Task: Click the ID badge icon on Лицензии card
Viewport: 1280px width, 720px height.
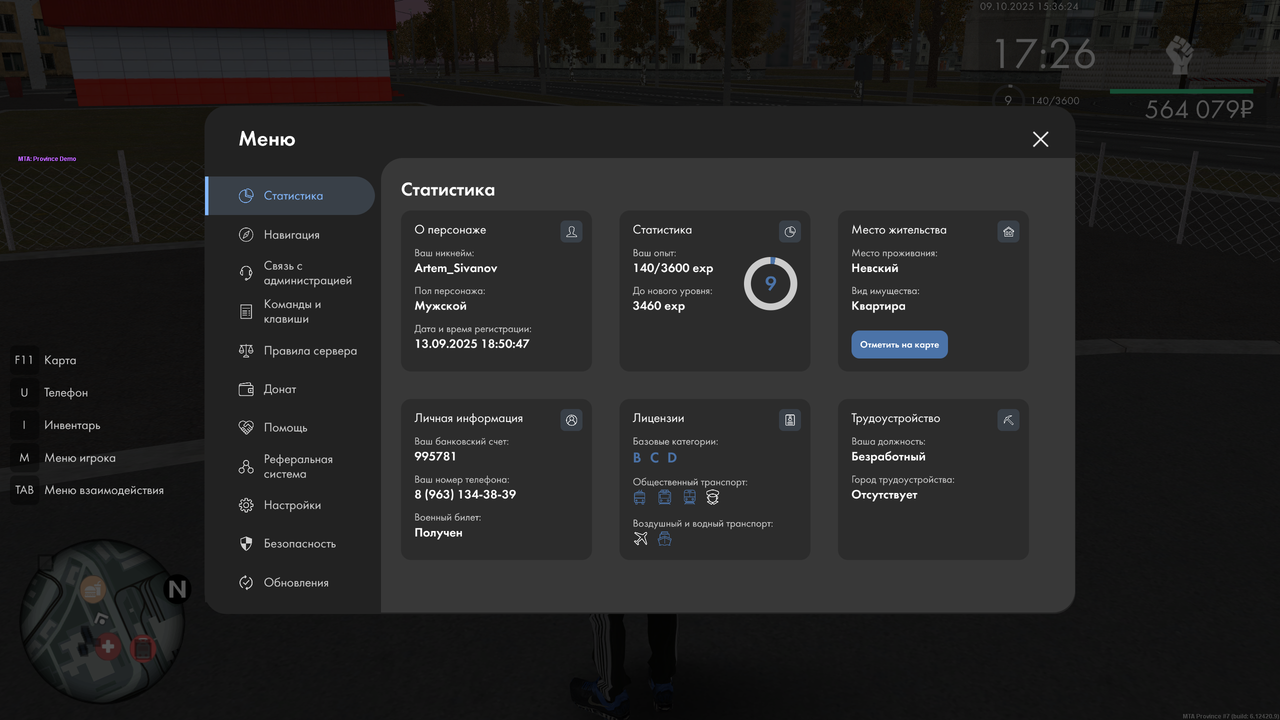Action: (x=790, y=420)
